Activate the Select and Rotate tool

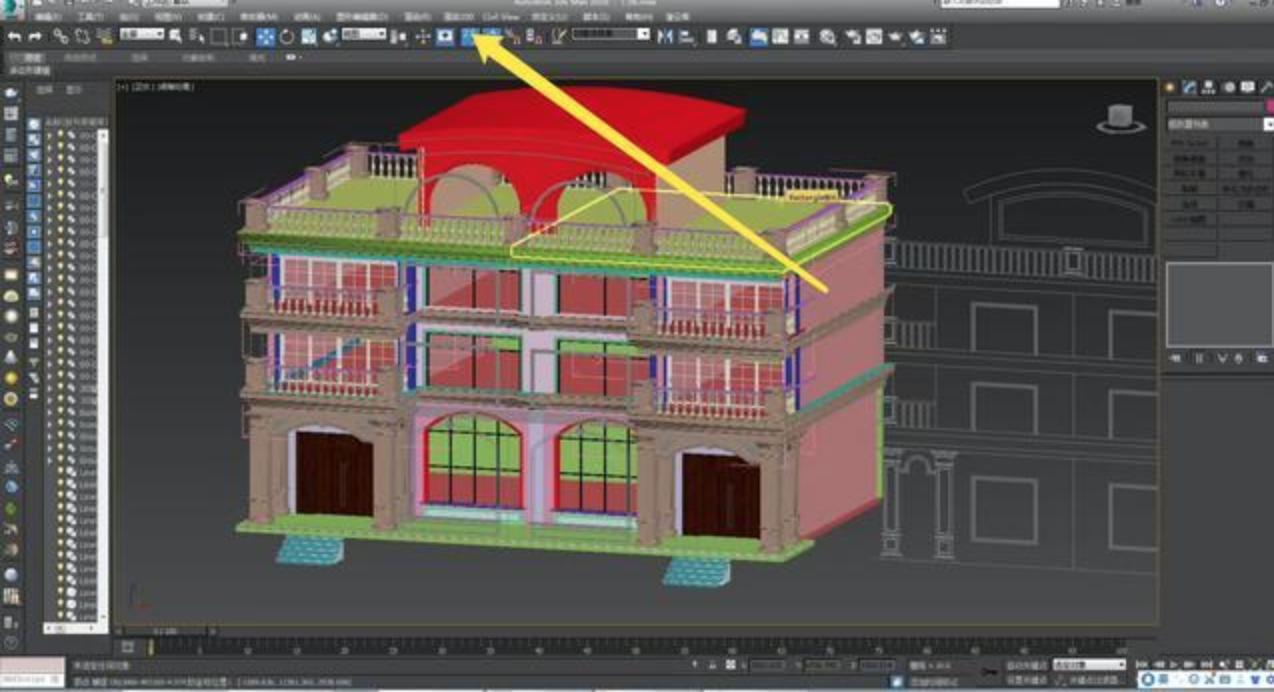[286, 36]
